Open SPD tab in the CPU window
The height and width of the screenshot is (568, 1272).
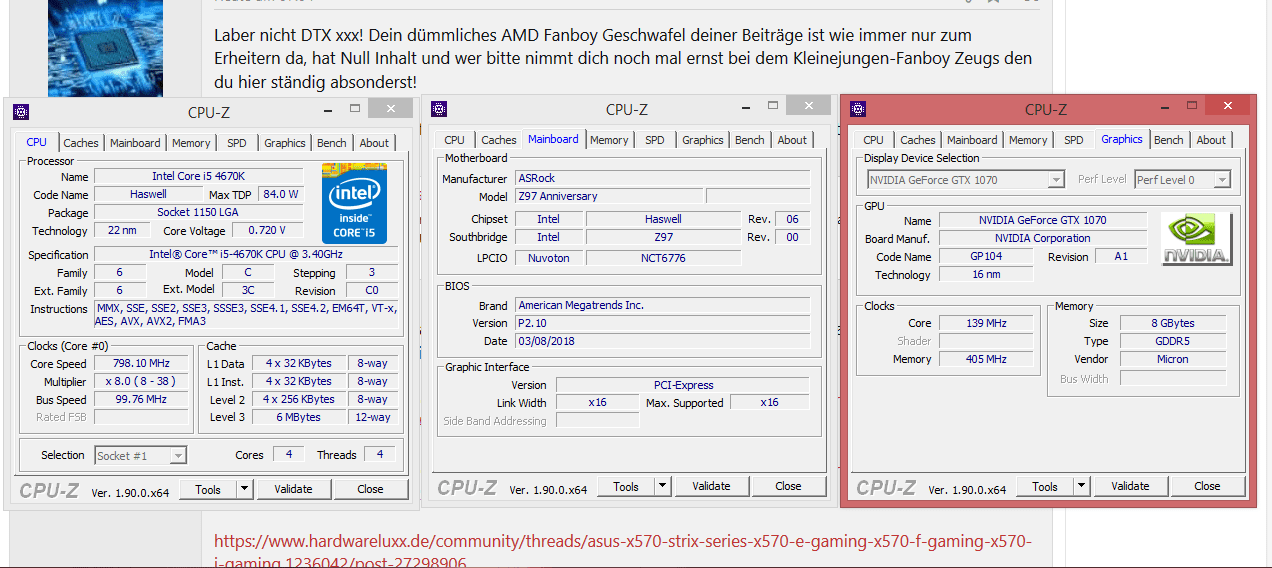point(237,143)
